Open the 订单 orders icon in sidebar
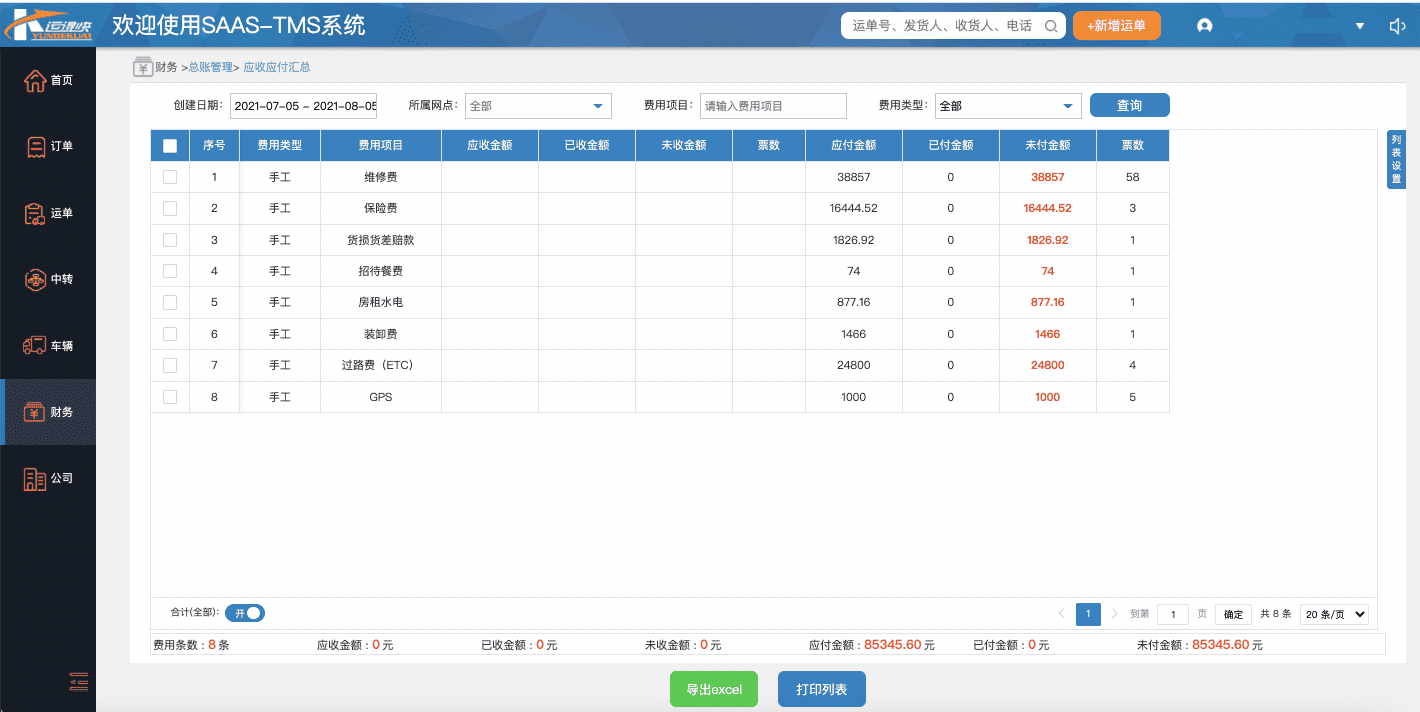This screenshot has width=1420, height=712. tap(35, 146)
